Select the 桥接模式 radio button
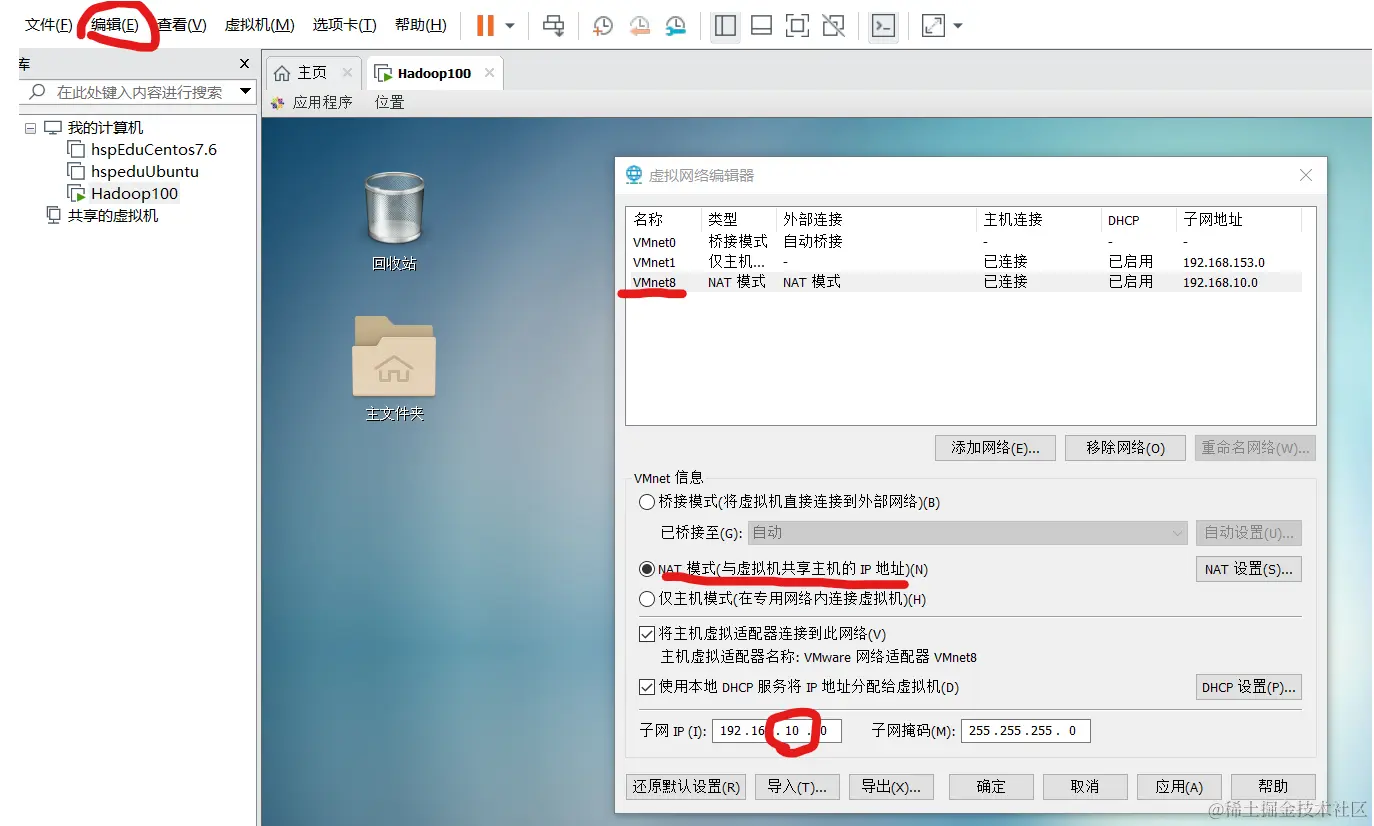The image size is (1374, 826). tap(646, 502)
